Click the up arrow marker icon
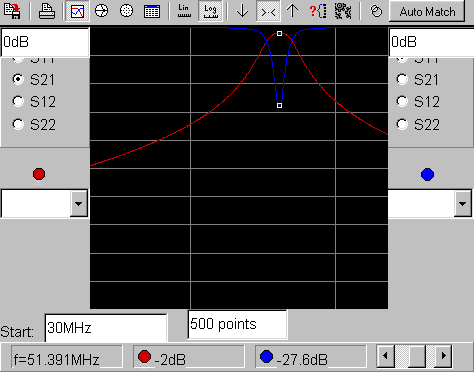The width and height of the screenshot is (474, 372). [292, 11]
